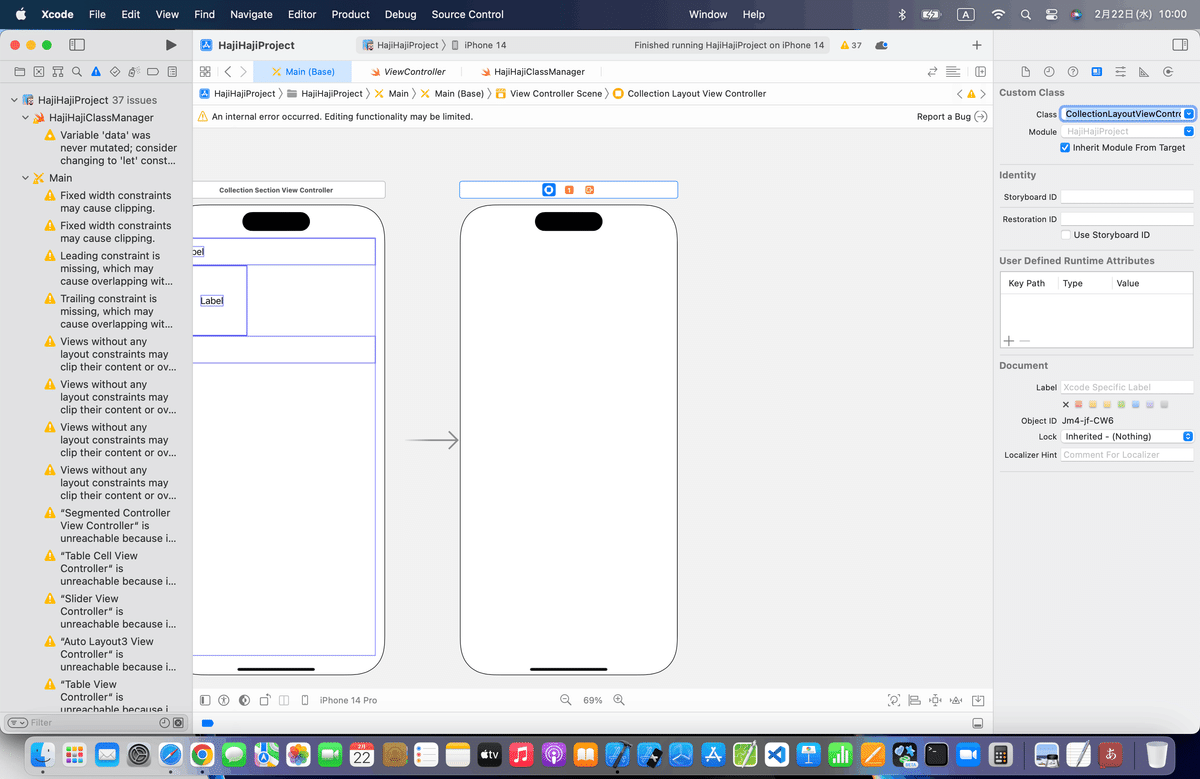Click the Document Label field
This screenshot has width=1200, height=779.
click(1127, 387)
